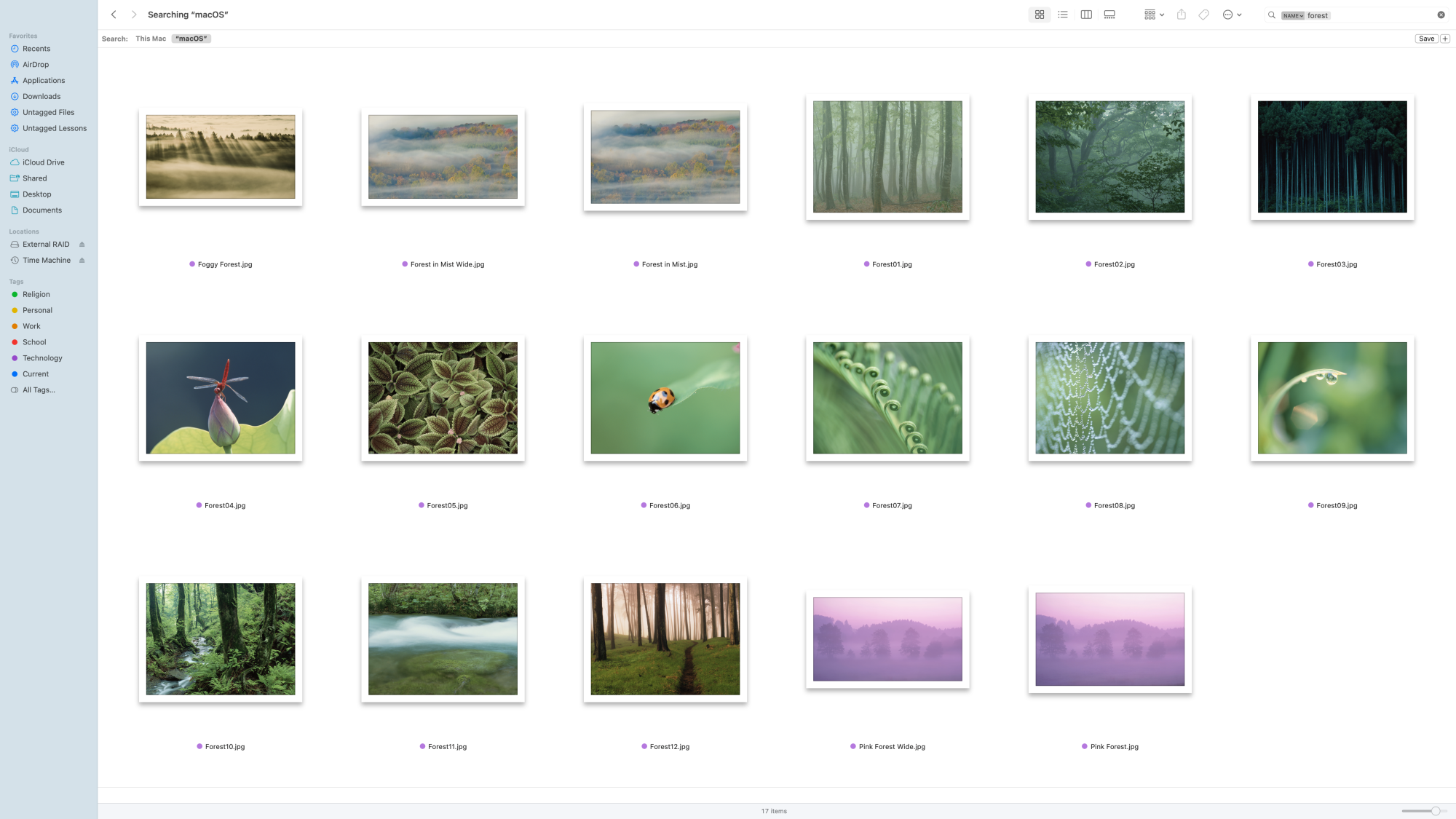Add search criteria with plus button
1456x819 pixels.
1446,39
